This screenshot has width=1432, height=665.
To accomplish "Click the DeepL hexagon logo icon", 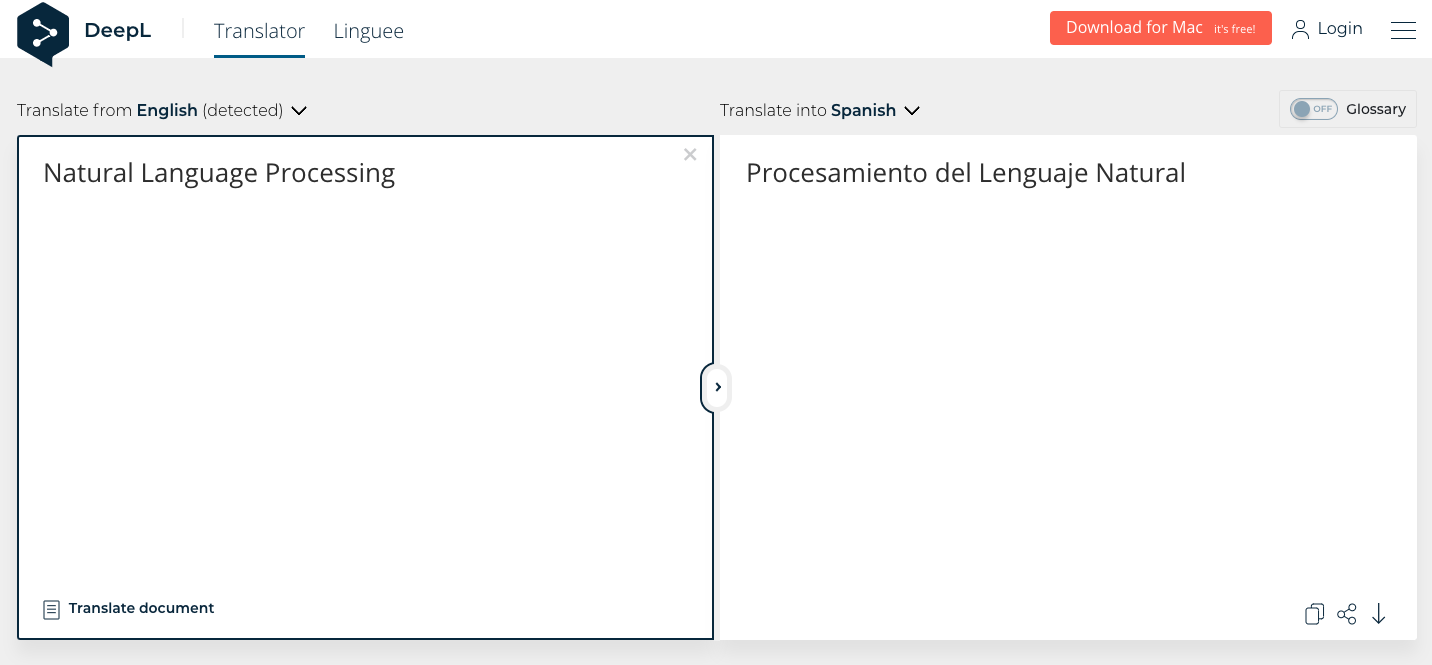I will pos(43,34).
